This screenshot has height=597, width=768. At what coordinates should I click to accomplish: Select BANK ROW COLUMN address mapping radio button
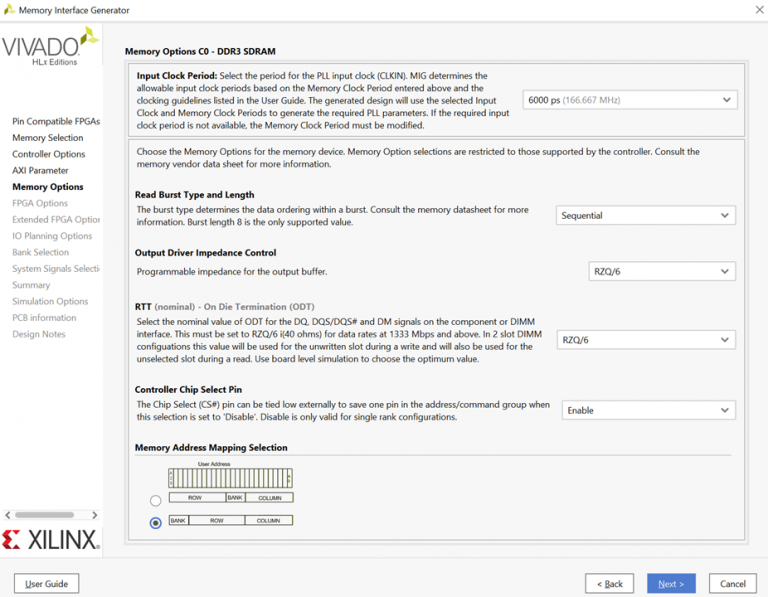click(155, 522)
